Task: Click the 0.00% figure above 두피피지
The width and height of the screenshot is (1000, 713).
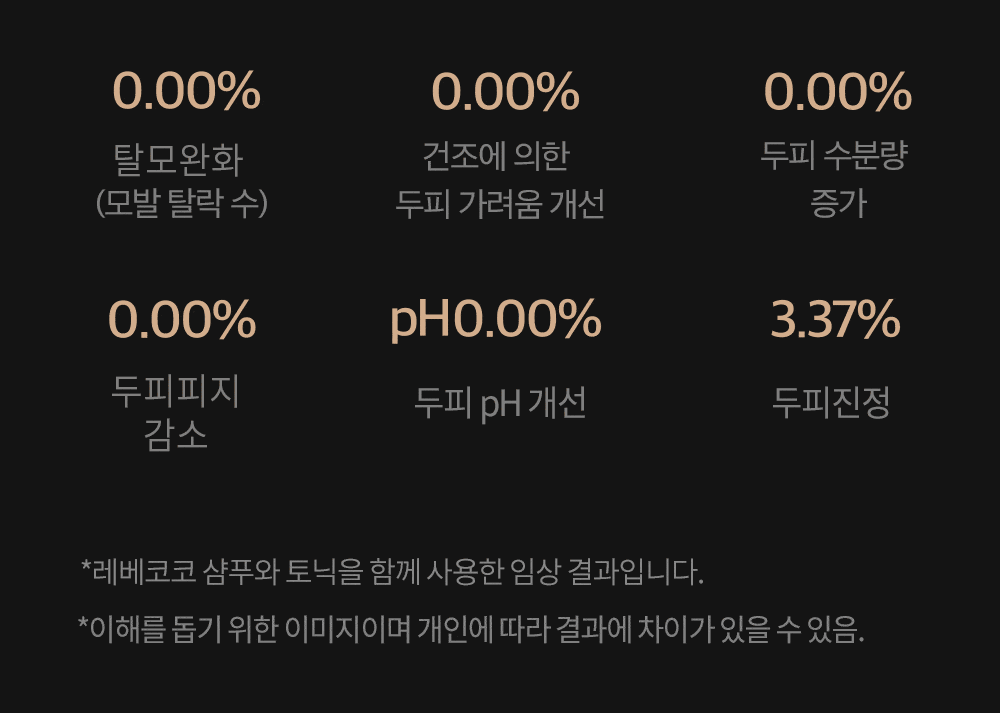Action: pos(182,320)
